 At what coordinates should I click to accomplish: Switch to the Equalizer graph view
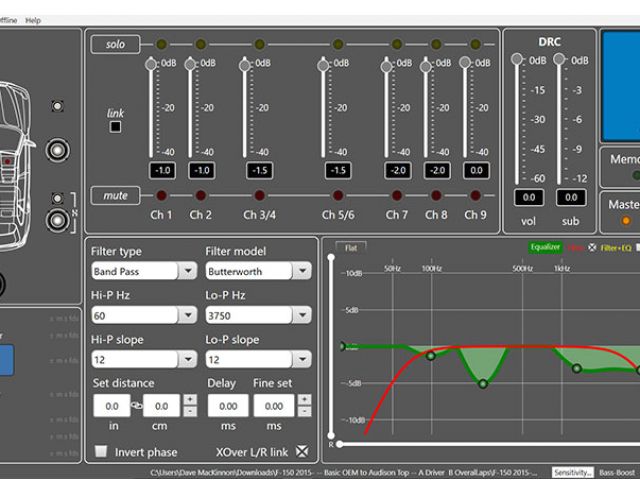[546, 246]
